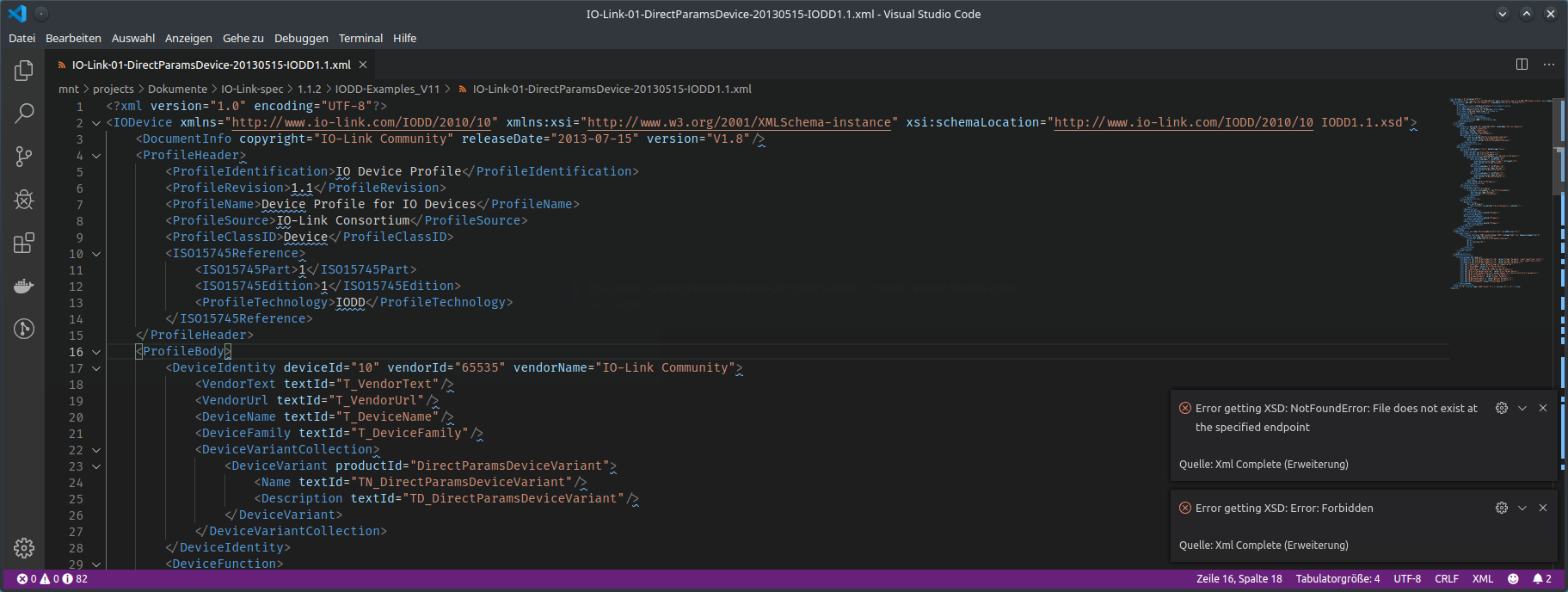Open the Git history view icon
The width and height of the screenshot is (1568, 592).
[24, 329]
